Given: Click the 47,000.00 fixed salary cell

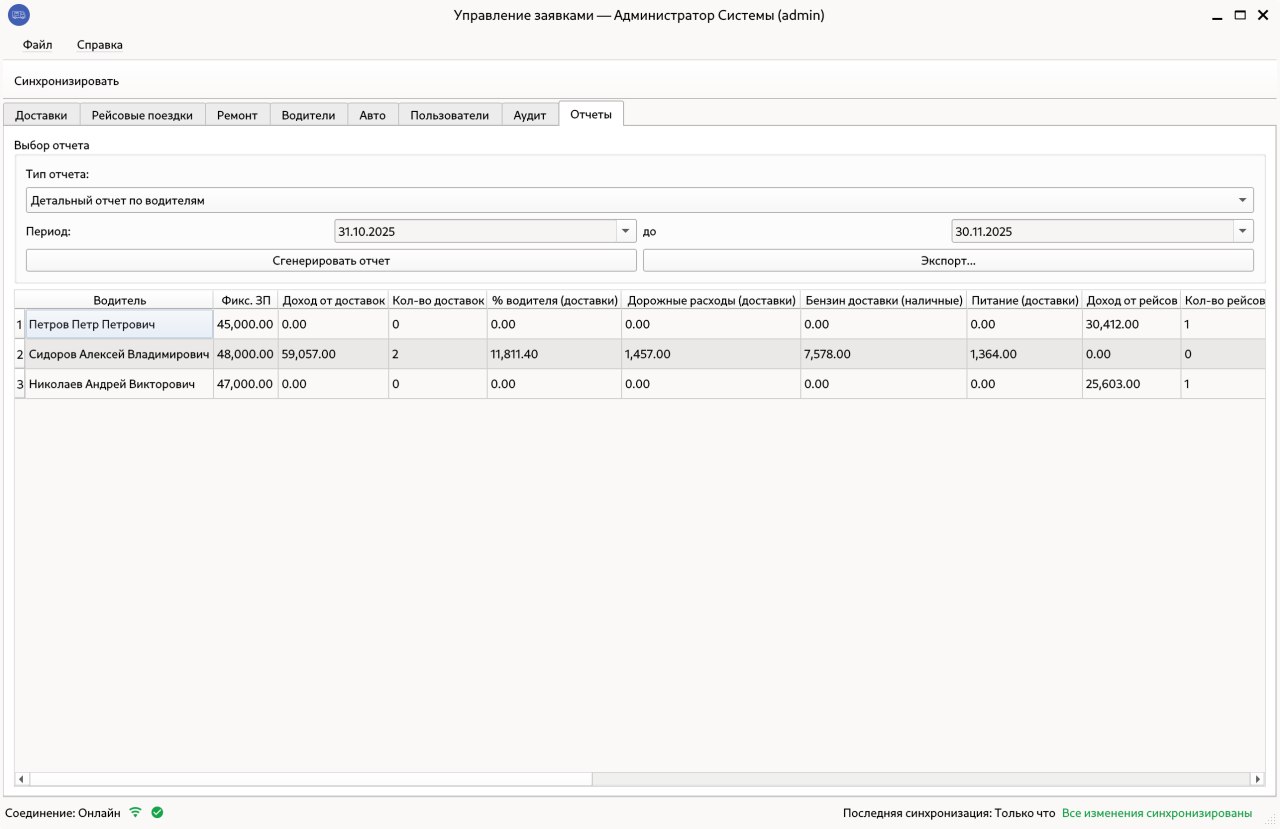Looking at the screenshot, I should coord(246,384).
